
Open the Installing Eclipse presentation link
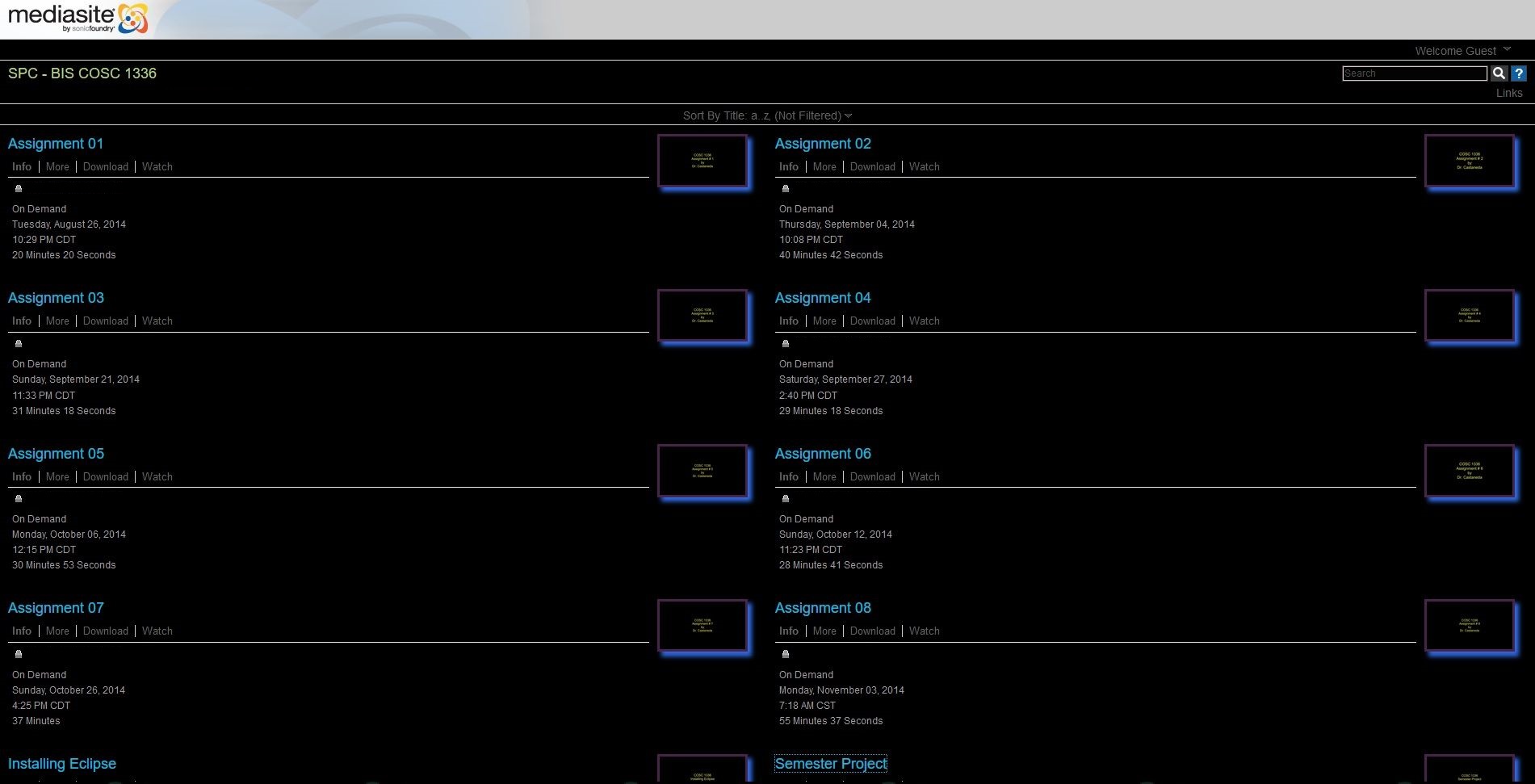(62, 764)
